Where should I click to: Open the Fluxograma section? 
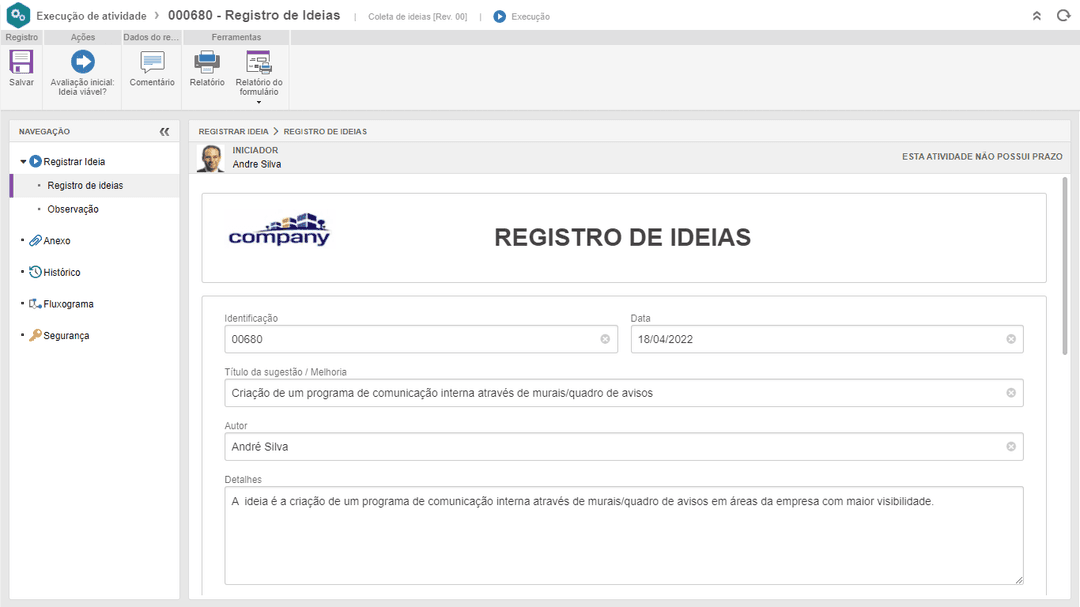(x=68, y=304)
